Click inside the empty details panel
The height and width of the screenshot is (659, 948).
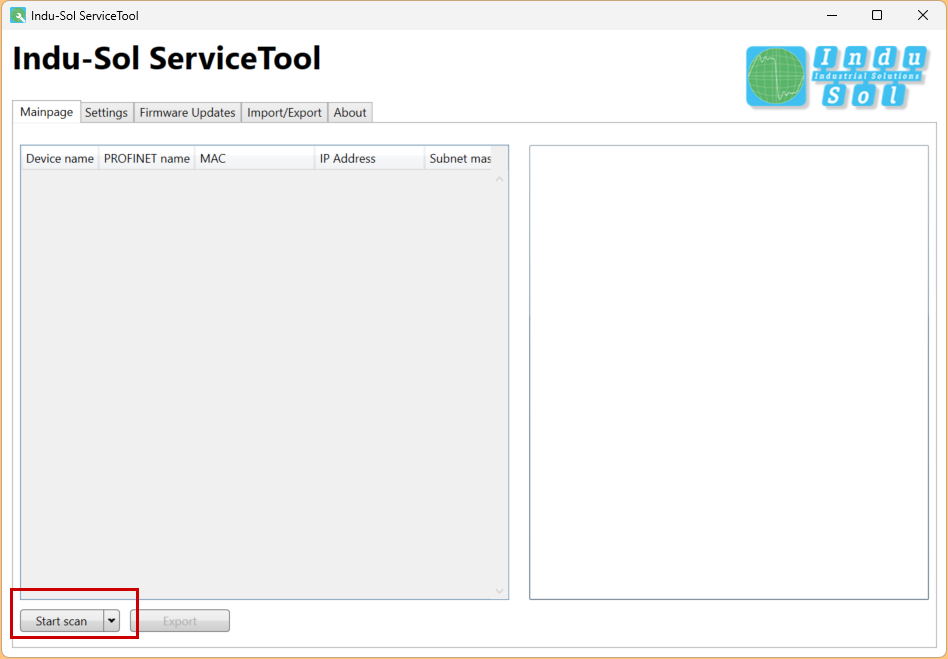[x=729, y=372]
